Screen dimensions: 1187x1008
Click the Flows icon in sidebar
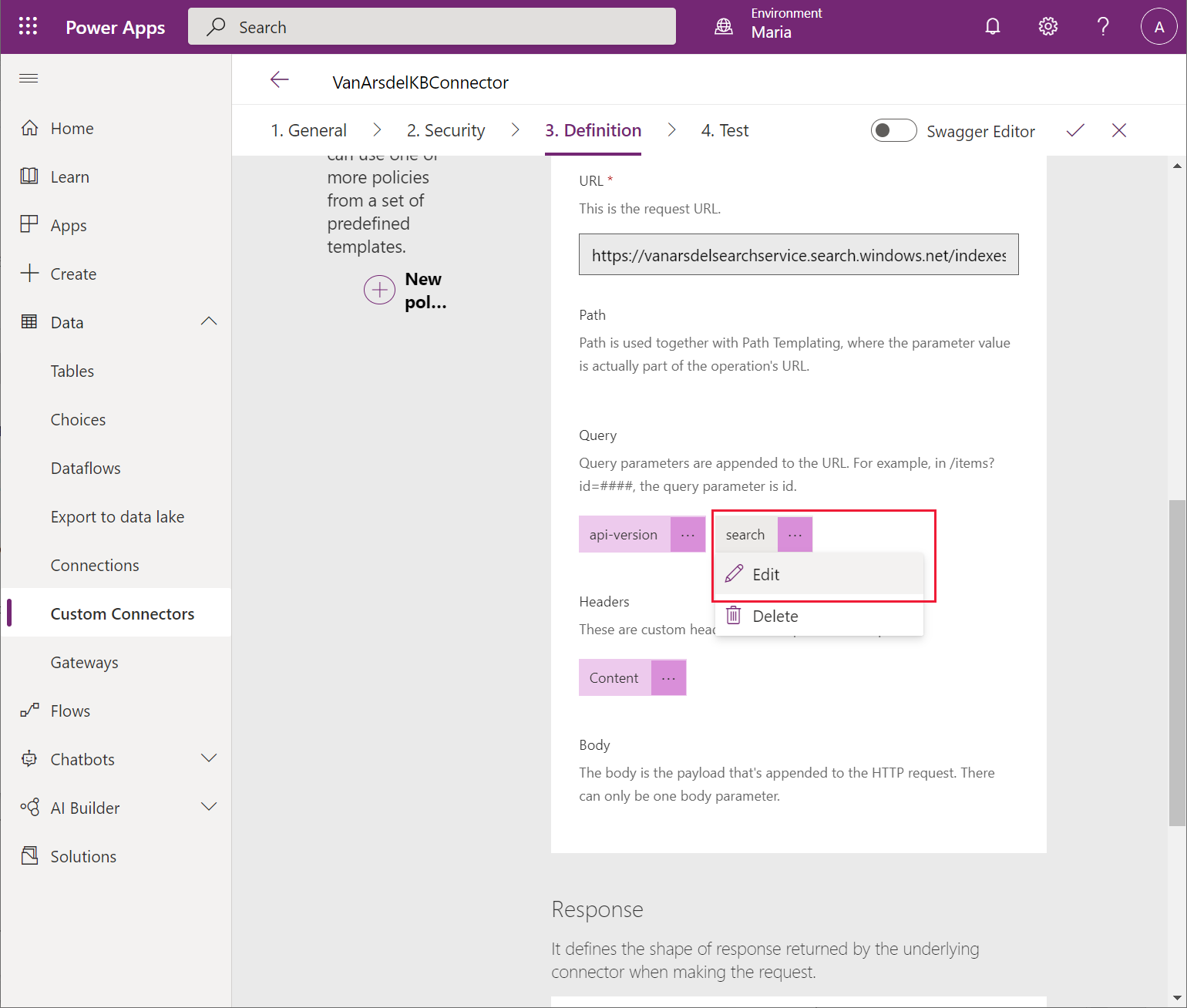(x=29, y=711)
